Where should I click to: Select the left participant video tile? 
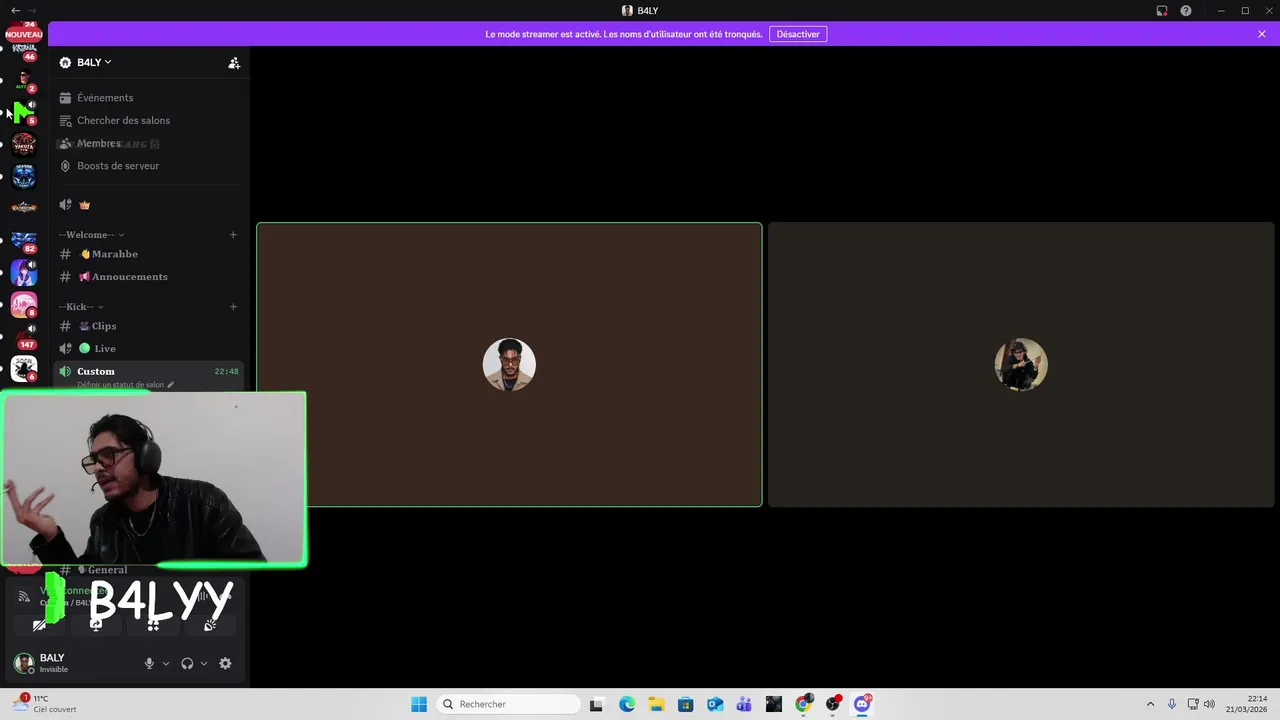509,365
